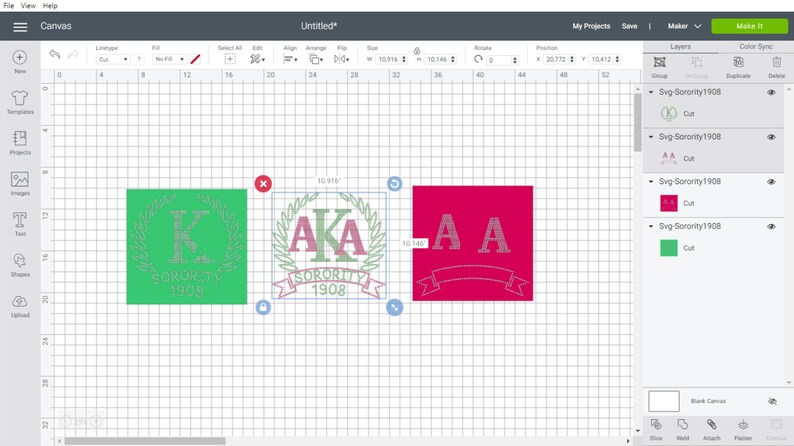Delete the selection with the red X handle

pyautogui.click(x=263, y=184)
